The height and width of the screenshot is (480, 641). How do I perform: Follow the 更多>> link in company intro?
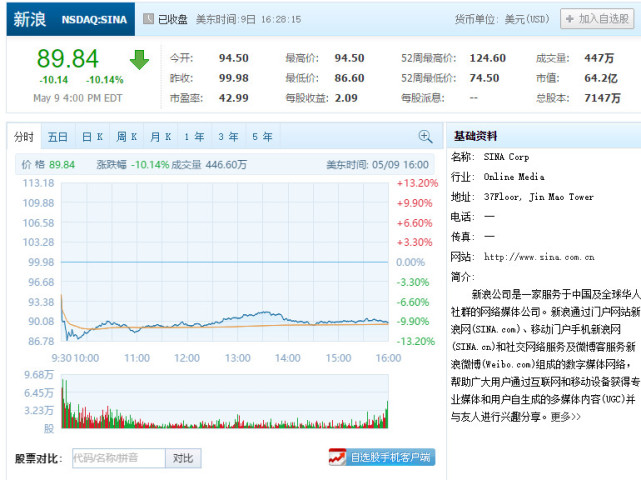566,417
